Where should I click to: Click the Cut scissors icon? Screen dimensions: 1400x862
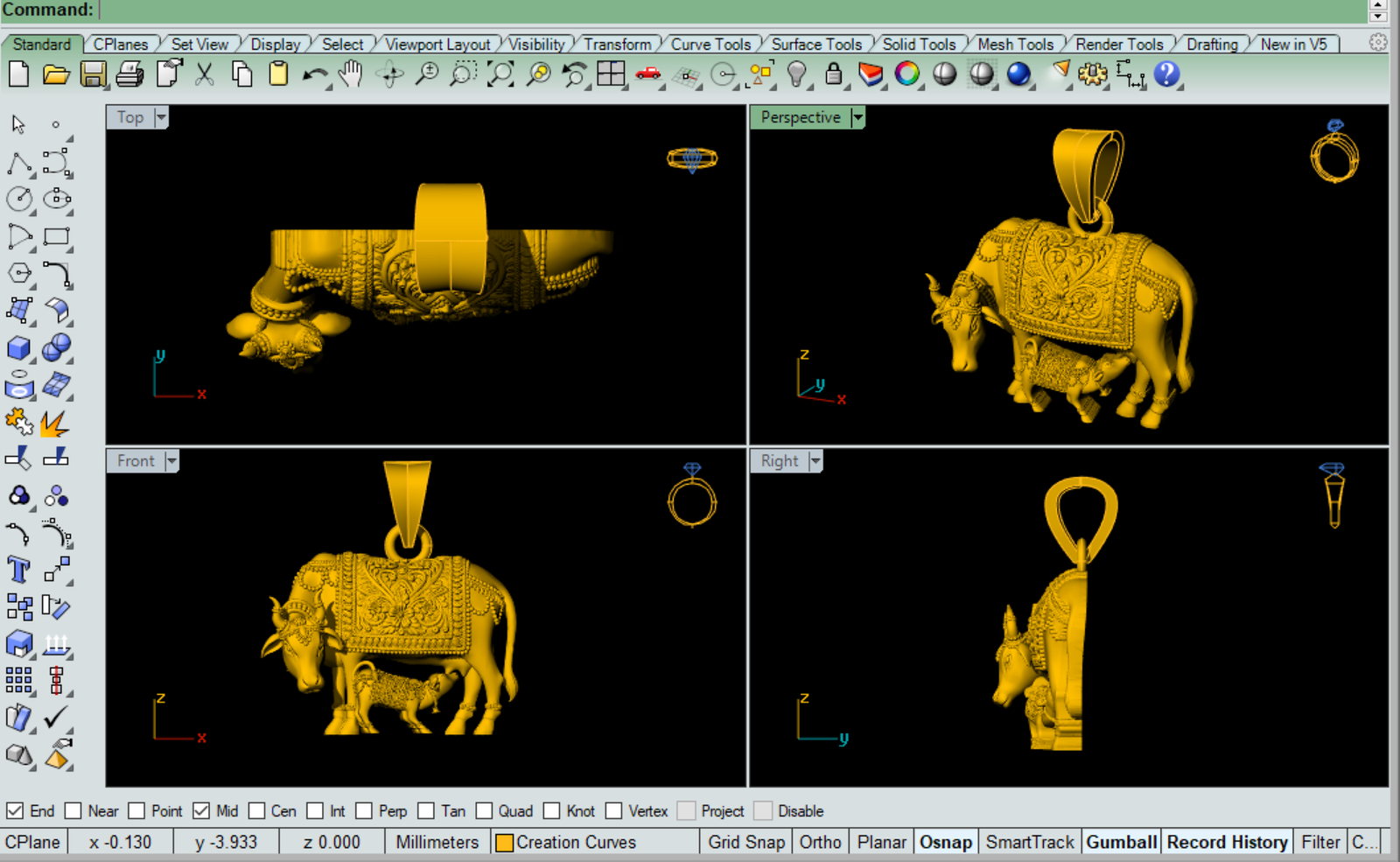pos(205,74)
